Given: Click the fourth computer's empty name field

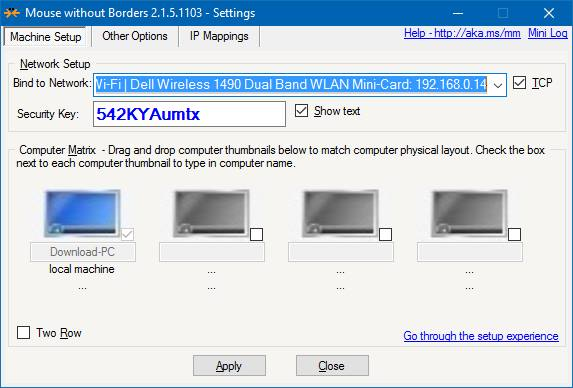Looking at the screenshot, I should [470, 252].
